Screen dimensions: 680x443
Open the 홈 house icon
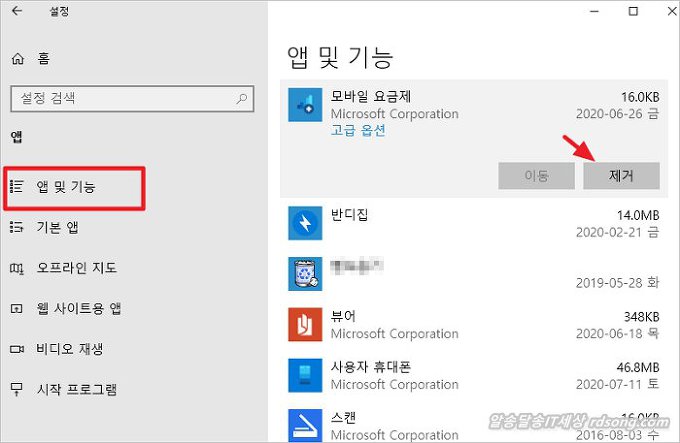[x=18, y=58]
